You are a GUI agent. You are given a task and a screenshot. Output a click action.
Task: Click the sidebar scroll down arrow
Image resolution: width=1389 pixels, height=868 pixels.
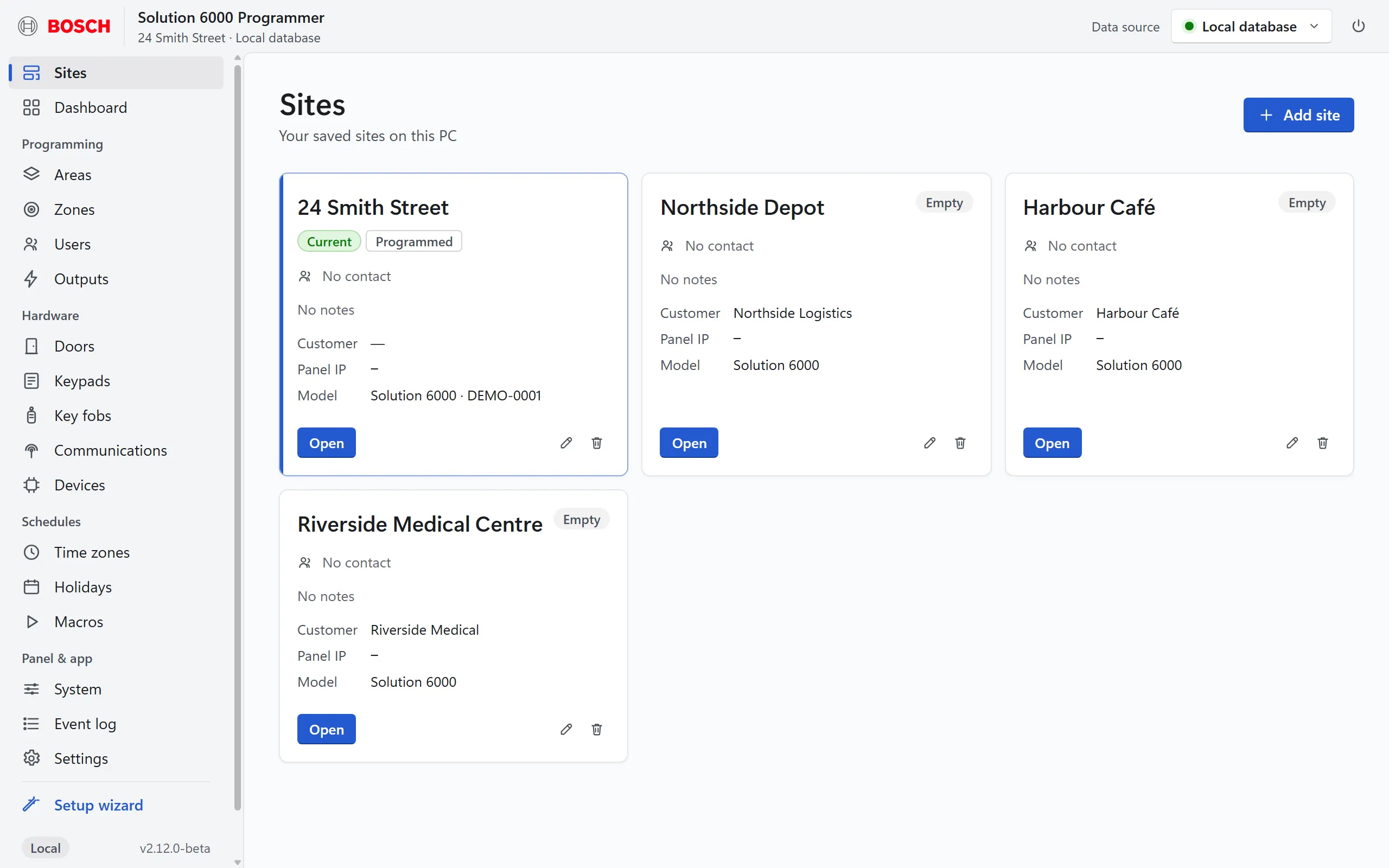238,862
